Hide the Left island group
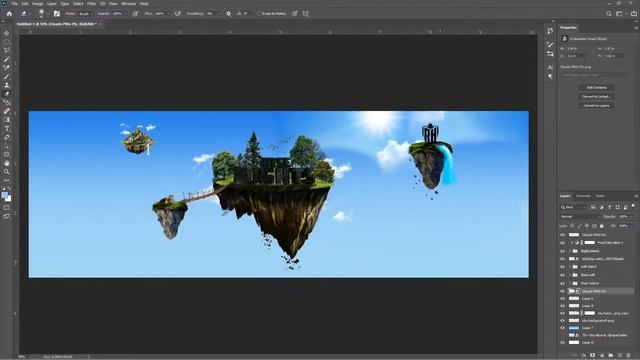 coord(562,267)
